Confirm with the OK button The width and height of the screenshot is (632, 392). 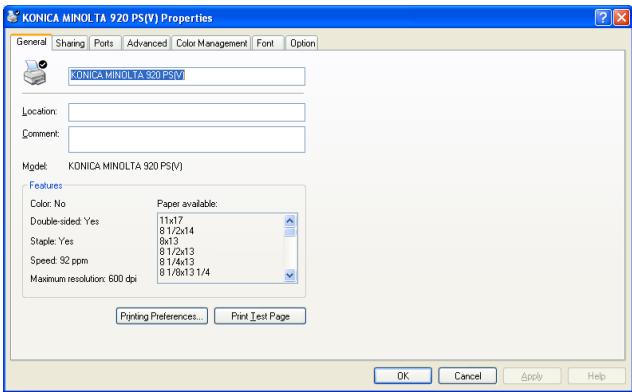coord(403,376)
